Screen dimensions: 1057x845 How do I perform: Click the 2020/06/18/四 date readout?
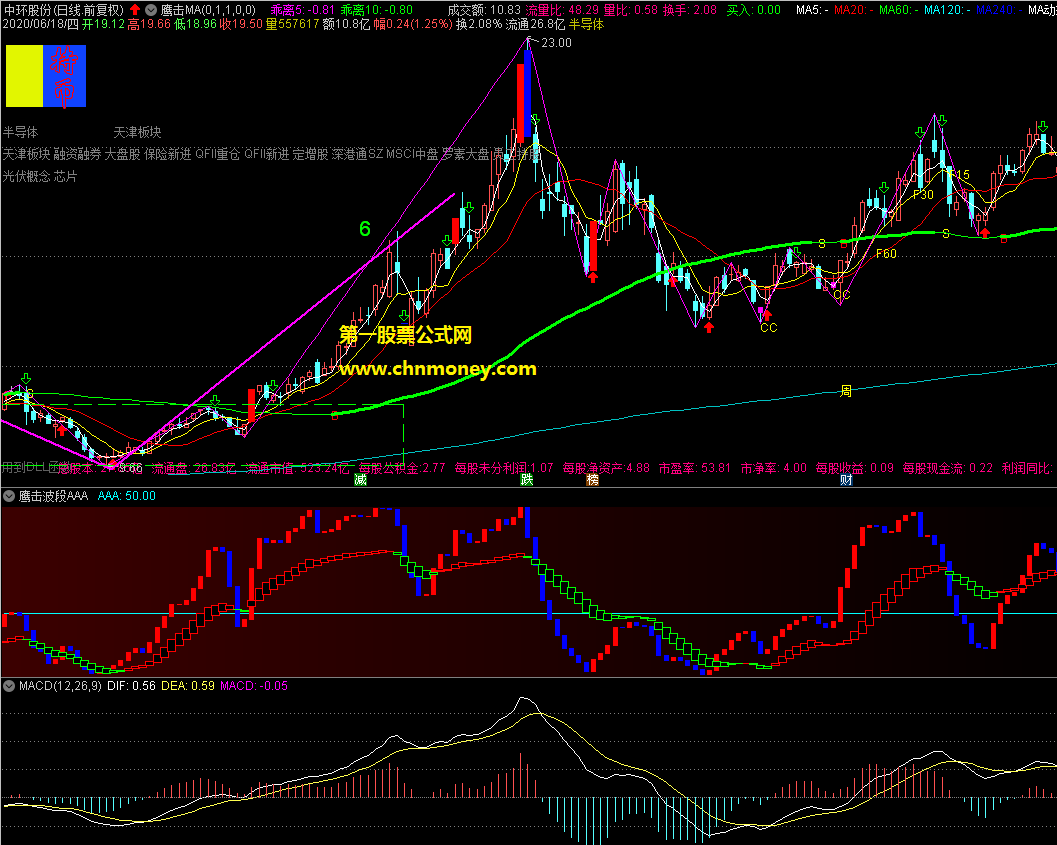[x=40, y=24]
